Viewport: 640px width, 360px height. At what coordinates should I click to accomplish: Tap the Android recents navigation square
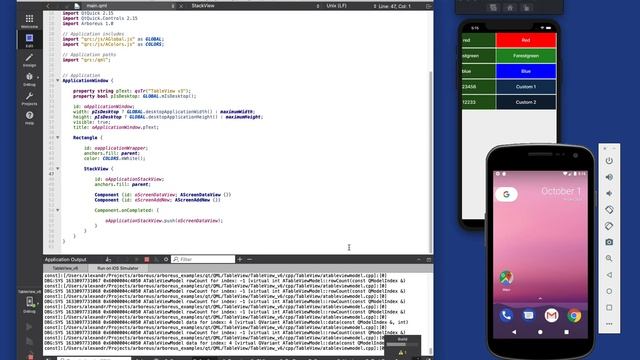[567, 332]
